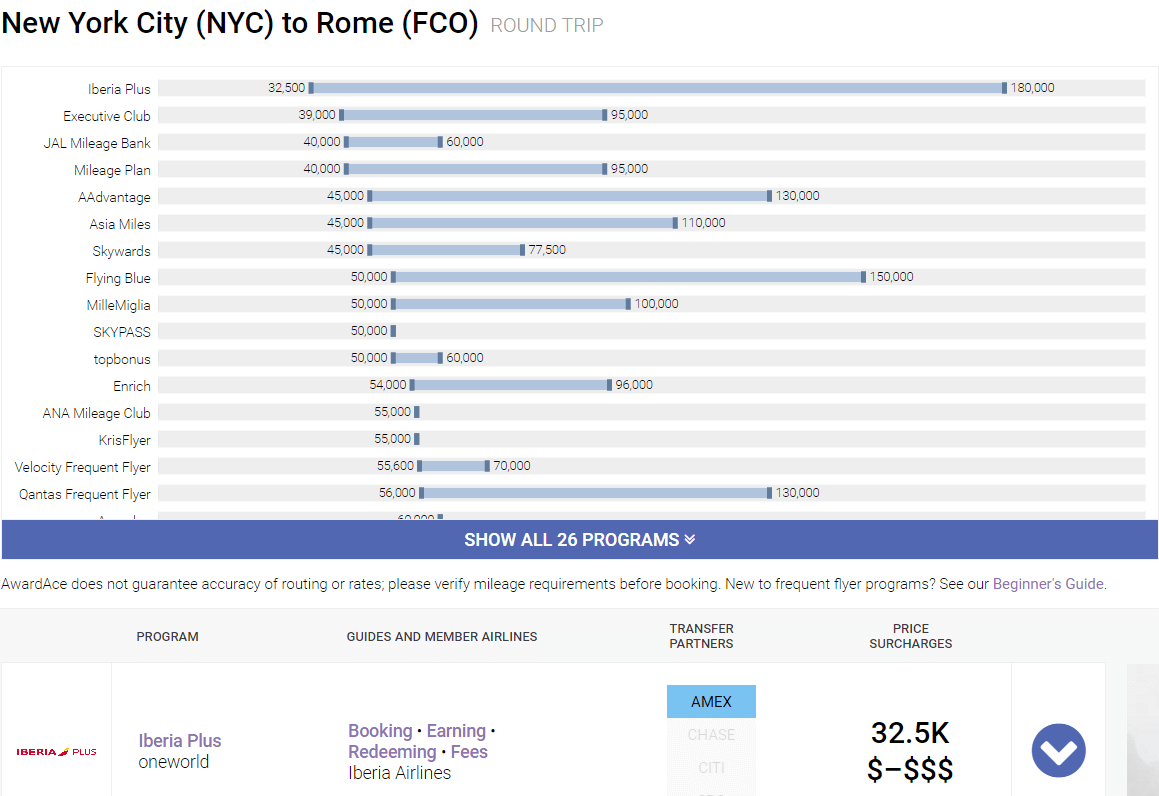Click the Price Surcharges column header
Viewport: 1159px width, 796px height.
point(910,636)
